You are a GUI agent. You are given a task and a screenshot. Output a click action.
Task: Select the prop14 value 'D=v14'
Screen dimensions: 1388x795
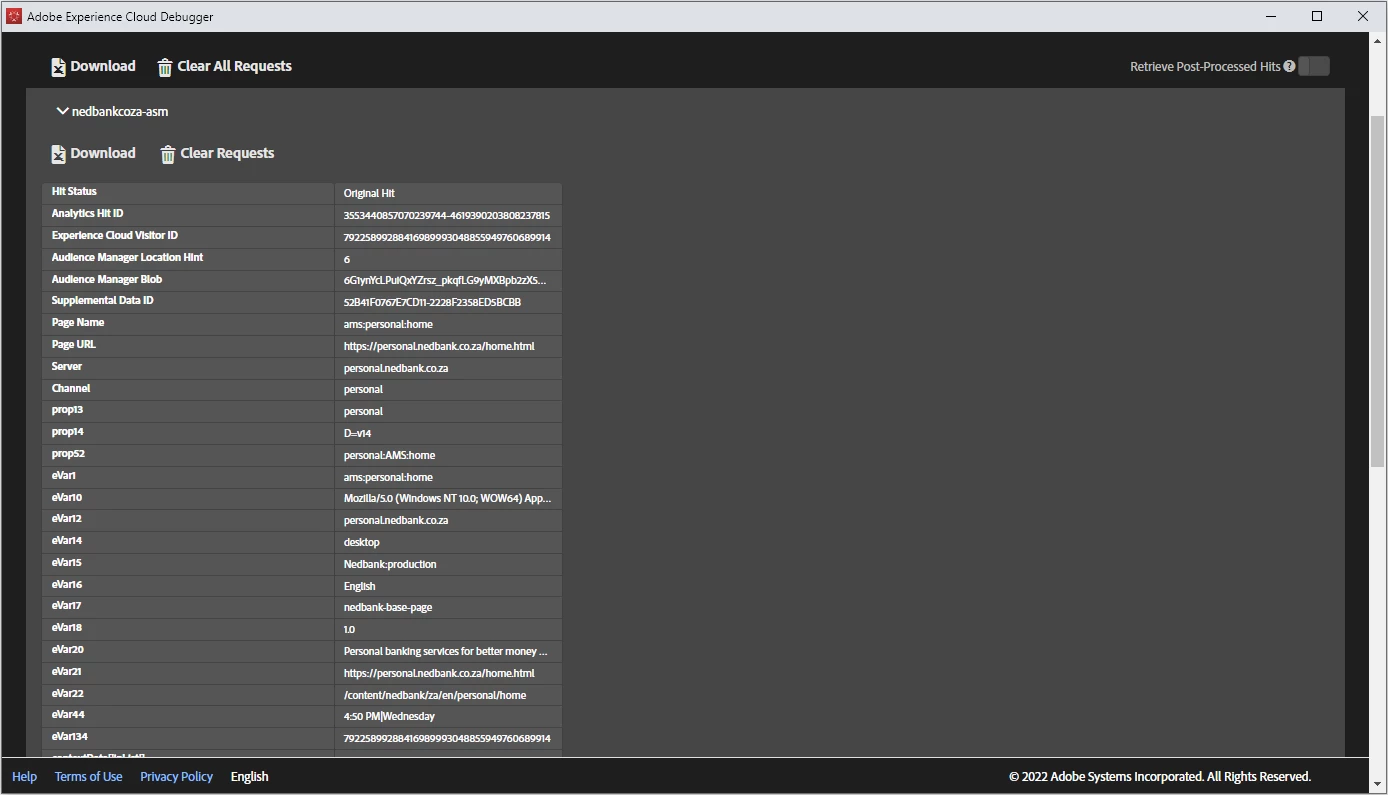coord(358,434)
